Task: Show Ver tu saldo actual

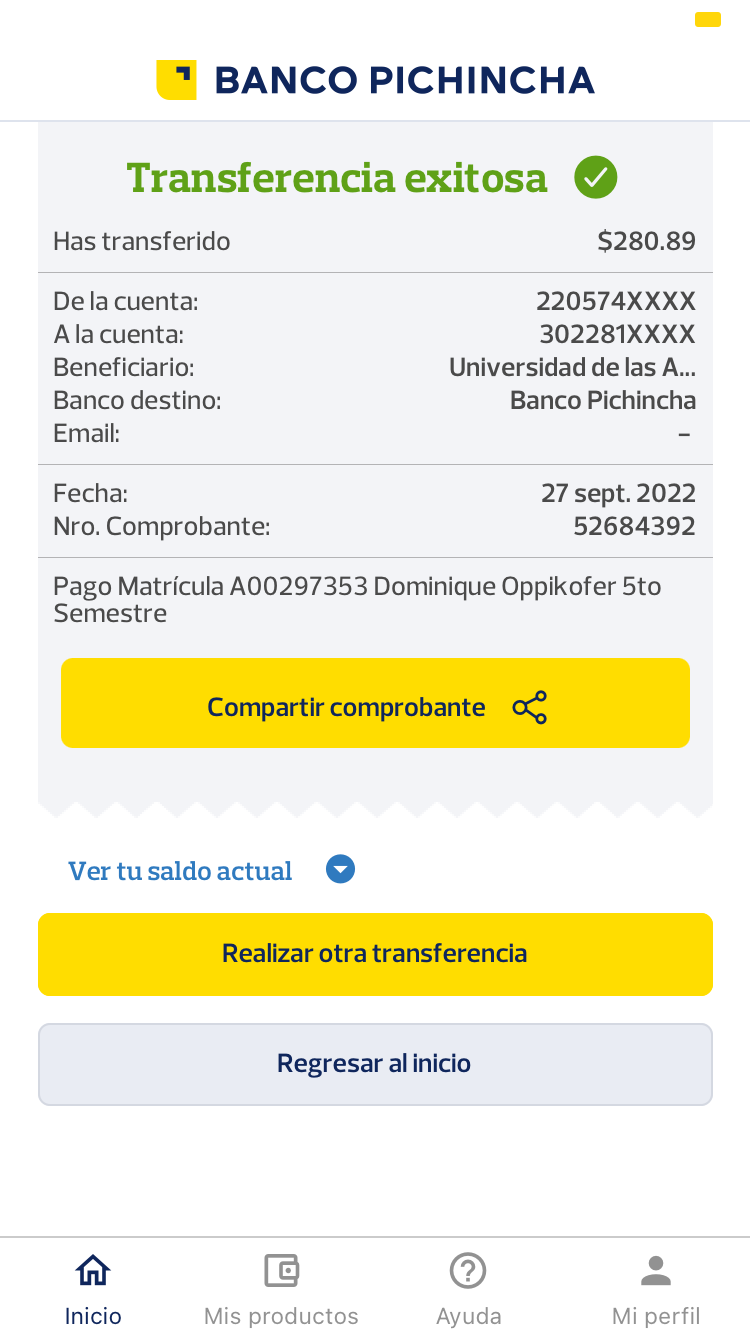Action: tap(180, 871)
